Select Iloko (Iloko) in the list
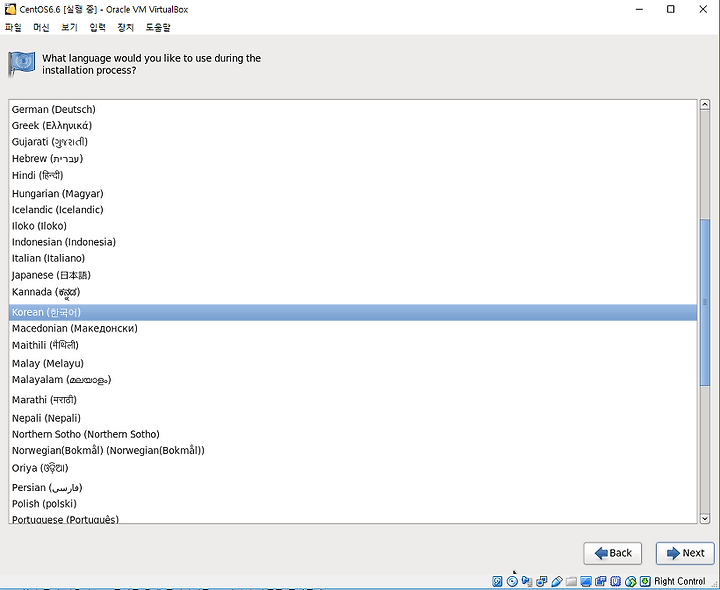This screenshot has height=590, width=720. (x=353, y=226)
